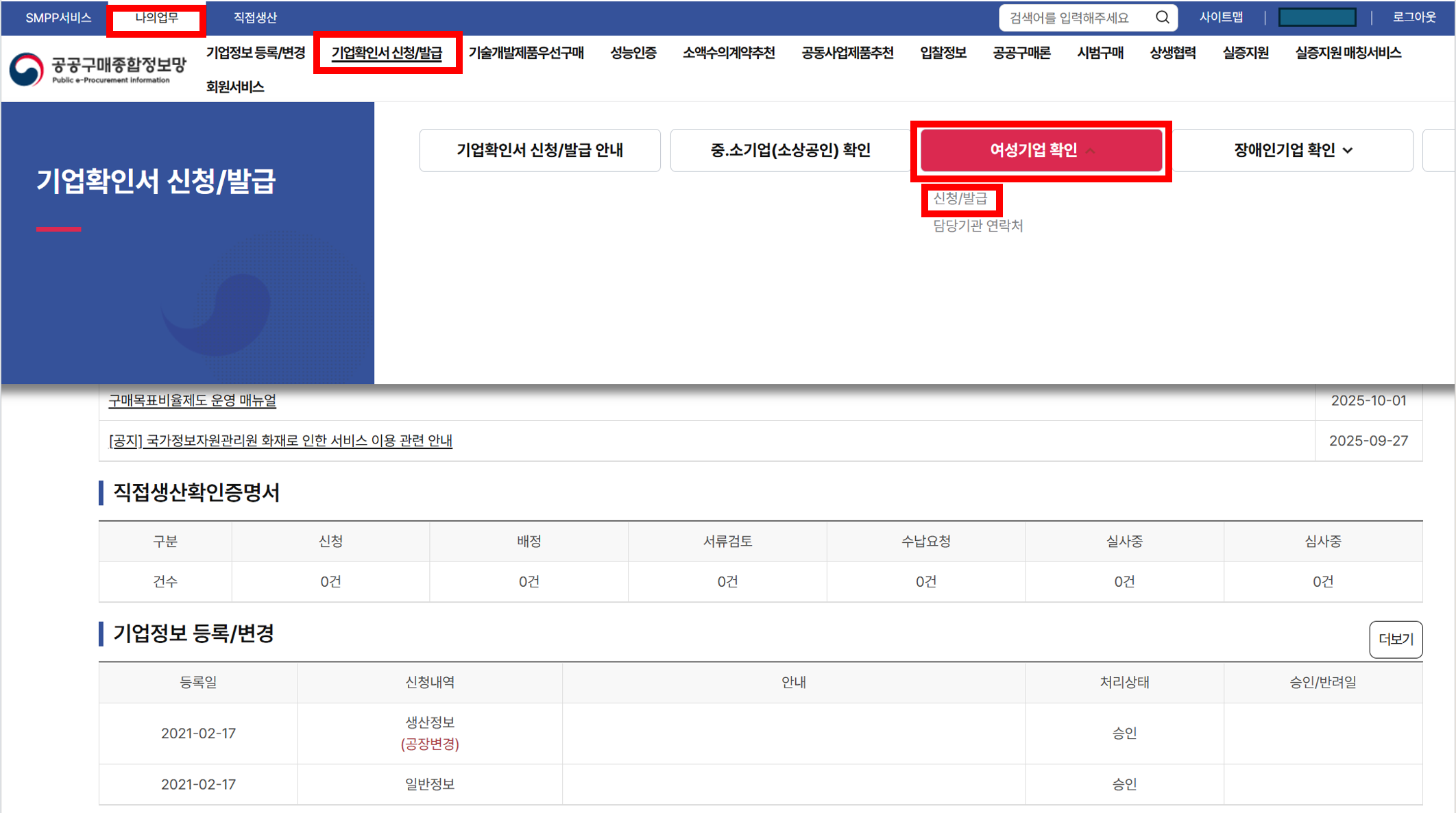This screenshot has width=1456, height=813.
Task: Click the 더보기 button
Action: point(1395,639)
